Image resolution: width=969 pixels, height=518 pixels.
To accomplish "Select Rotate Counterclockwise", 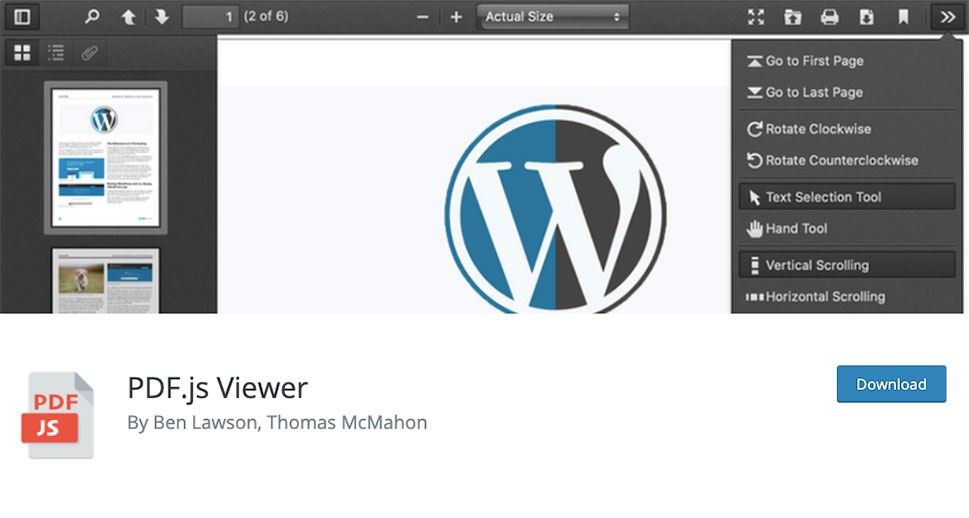I will 847,161.
